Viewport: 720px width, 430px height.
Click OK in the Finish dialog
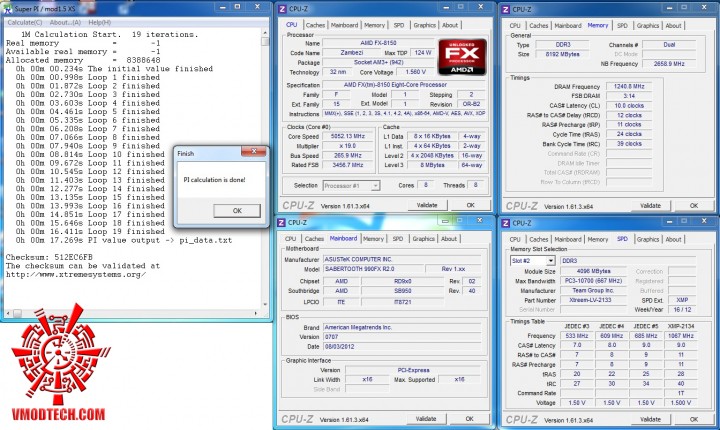click(237, 211)
